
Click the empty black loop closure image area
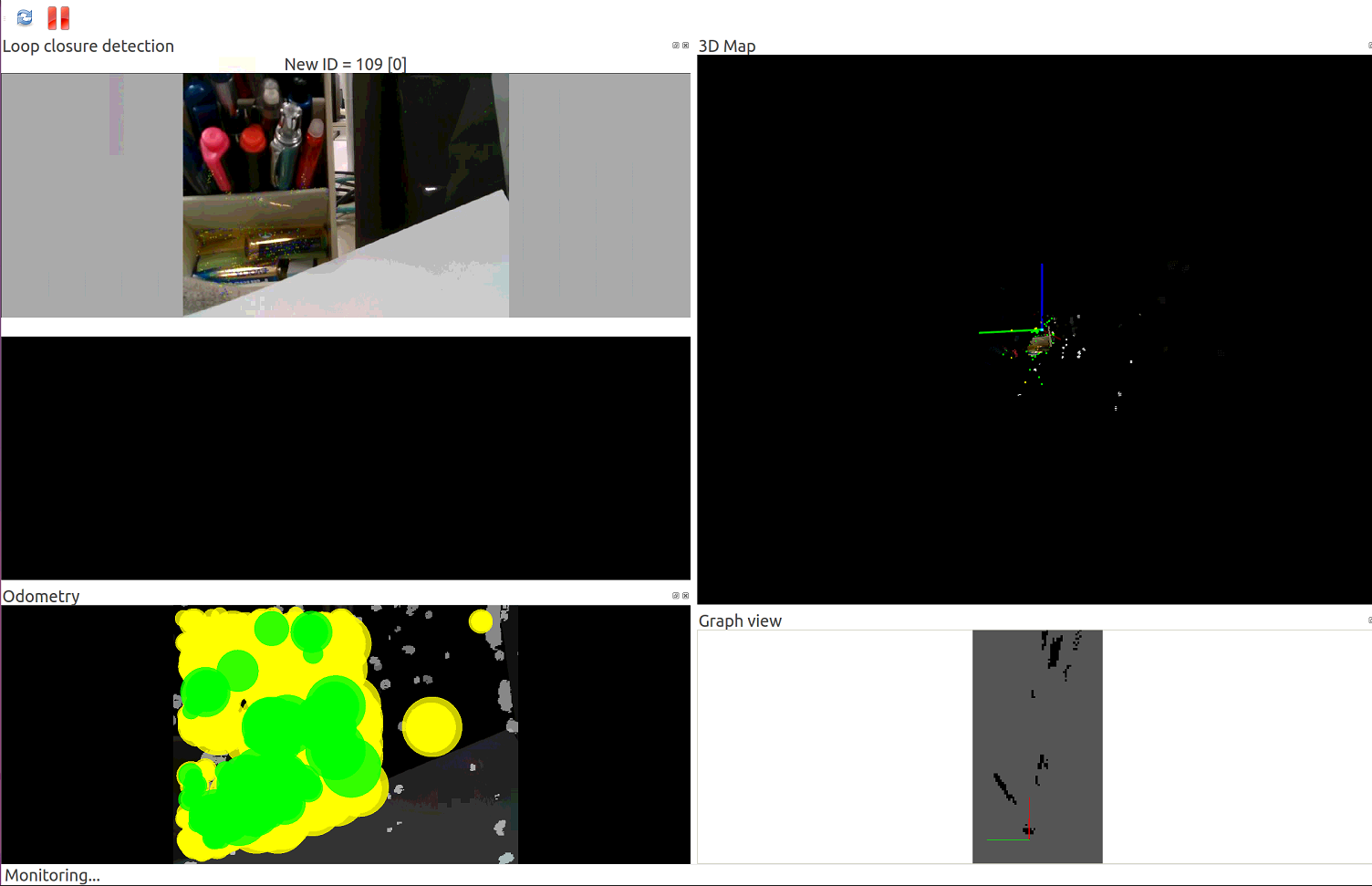(x=345, y=458)
